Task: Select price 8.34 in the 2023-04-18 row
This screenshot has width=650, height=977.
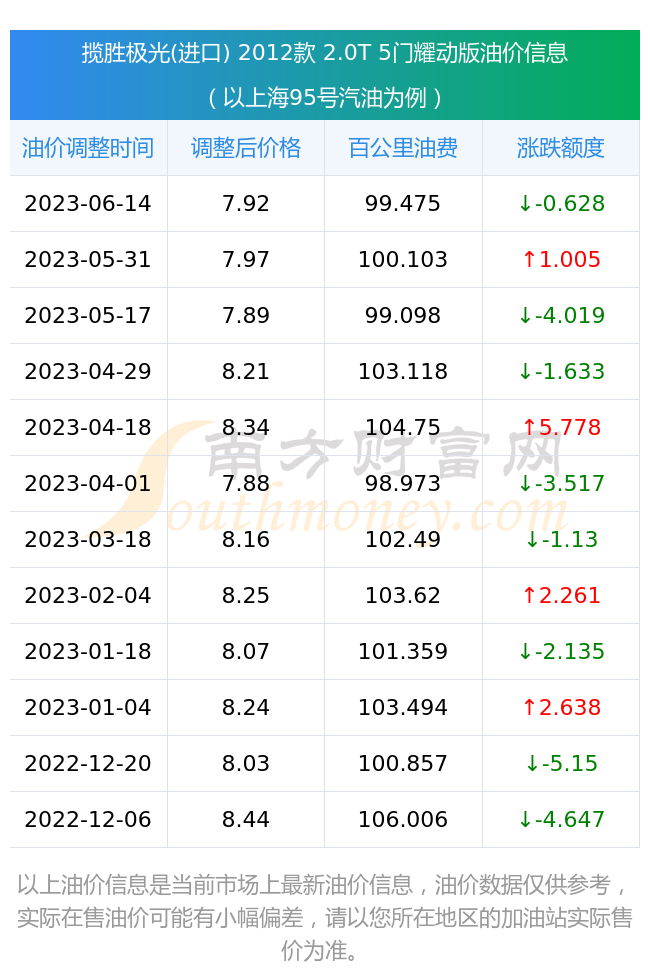Action: click(x=246, y=428)
